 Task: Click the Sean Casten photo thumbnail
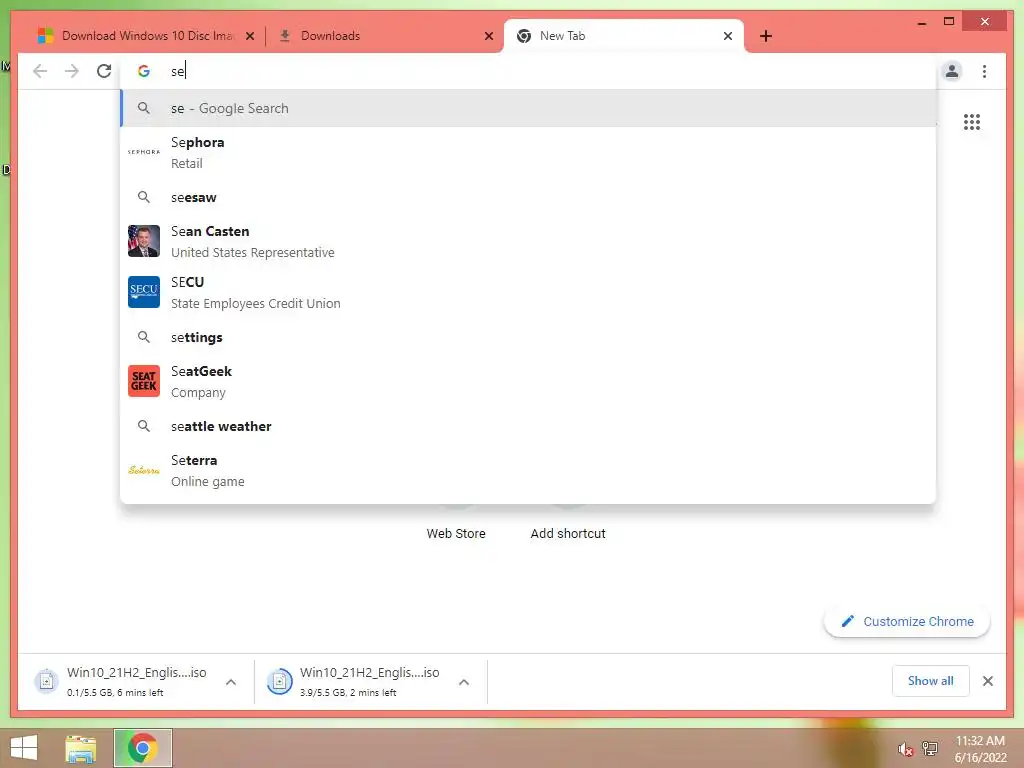click(144, 241)
